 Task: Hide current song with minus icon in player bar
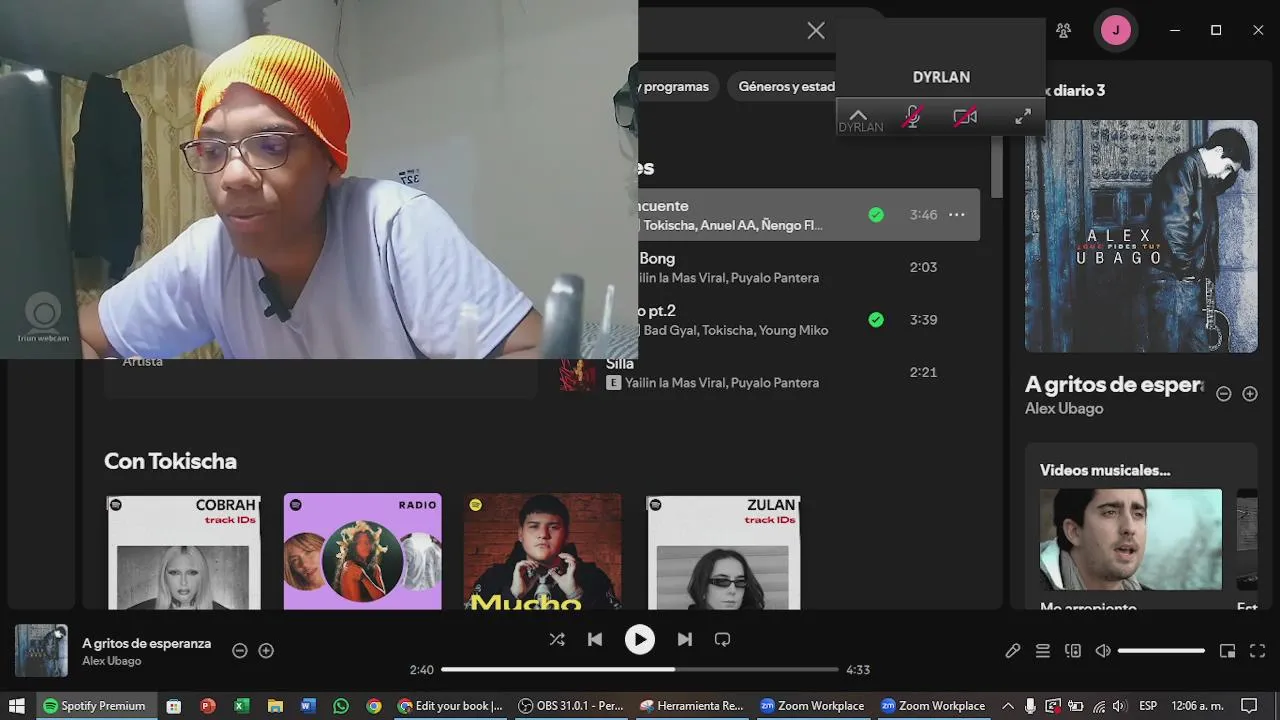click(x=240, y=650)
